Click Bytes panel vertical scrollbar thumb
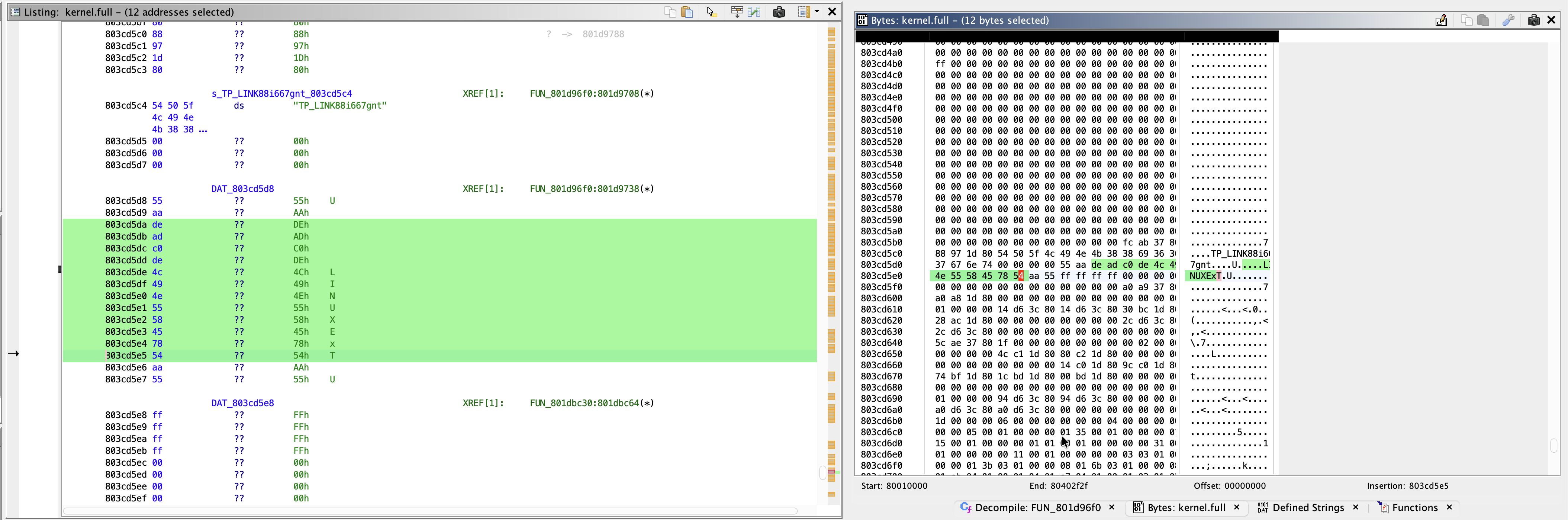1568x520 pixels. (x=1553, y=446)
